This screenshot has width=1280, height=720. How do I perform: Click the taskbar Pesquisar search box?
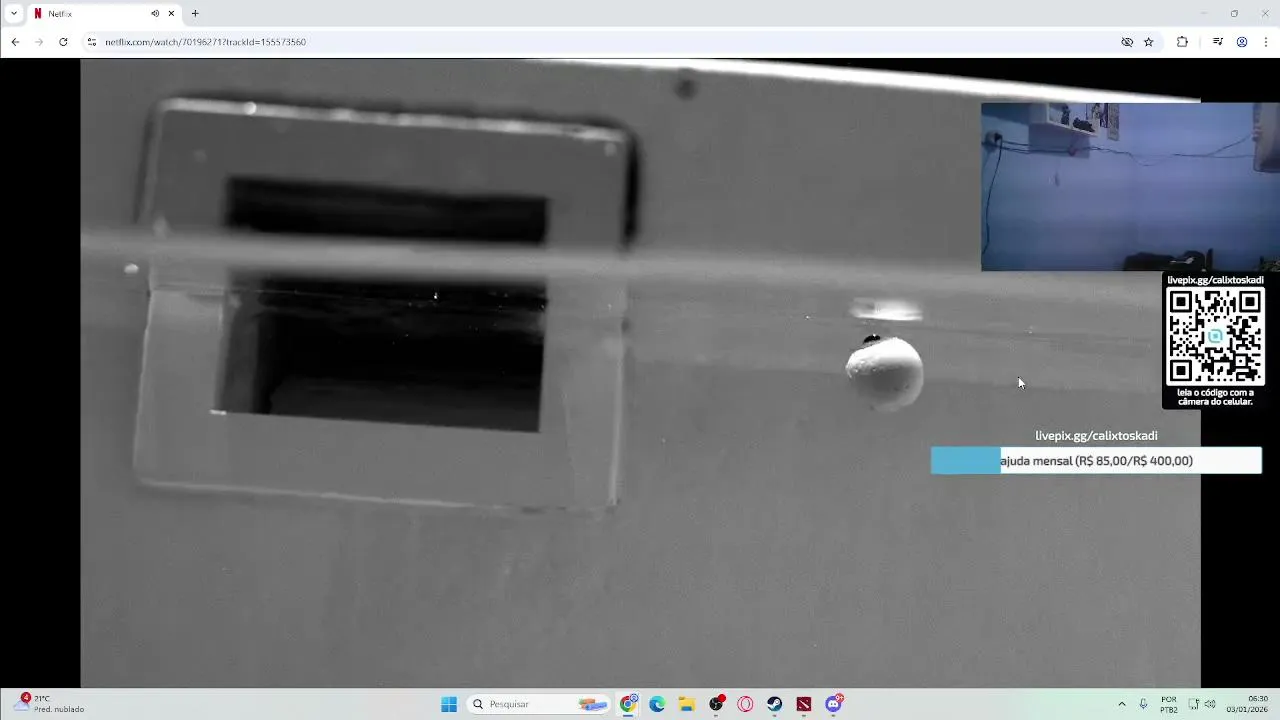click(x=540, y=704)
